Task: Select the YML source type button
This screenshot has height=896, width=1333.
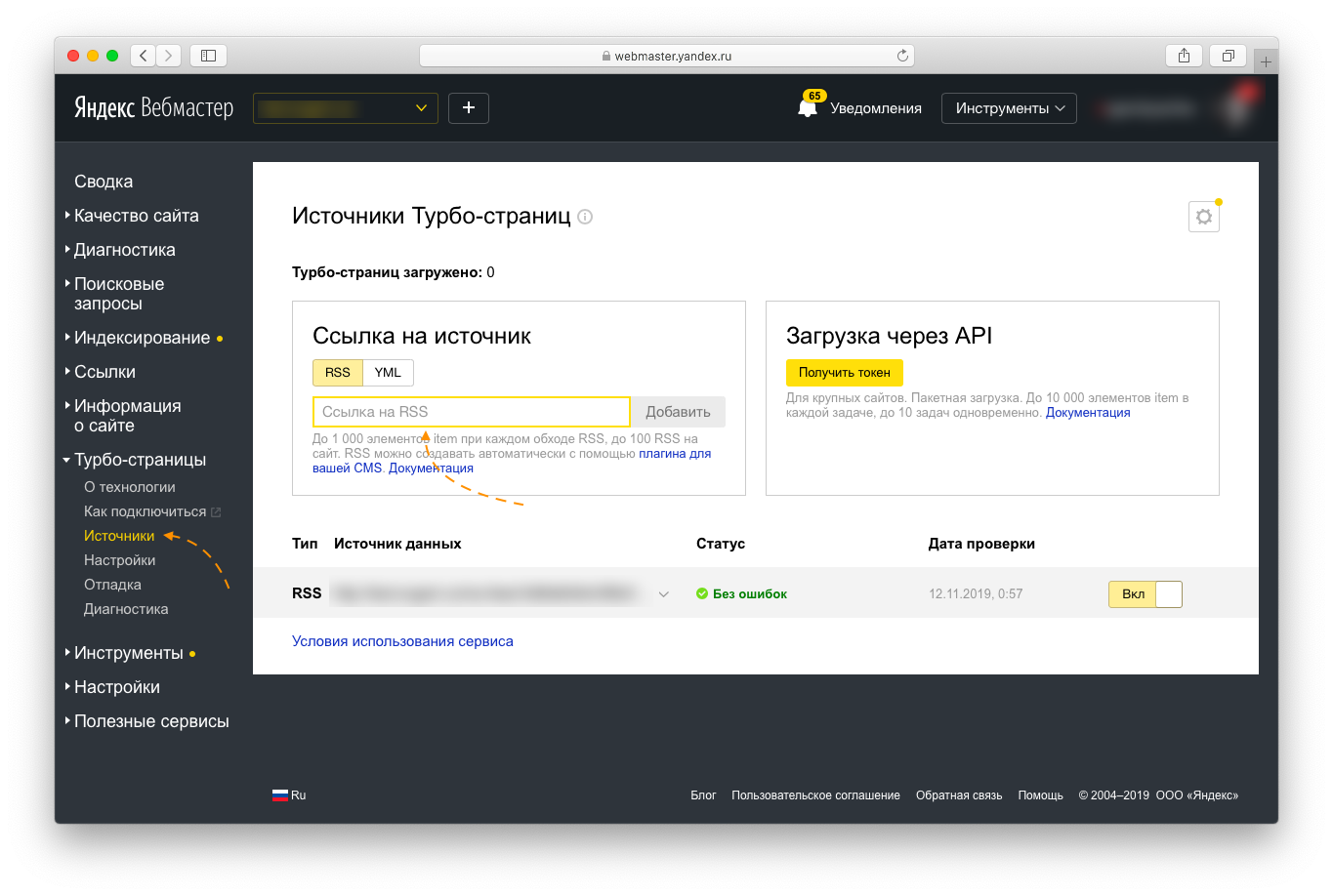Action: tap(388, 373)
